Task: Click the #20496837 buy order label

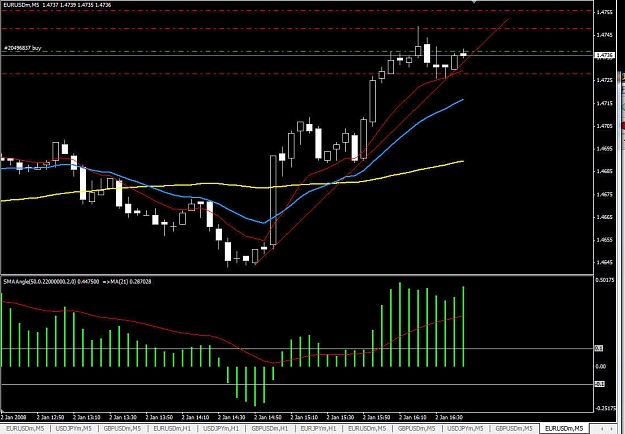Action: (22, 48)
